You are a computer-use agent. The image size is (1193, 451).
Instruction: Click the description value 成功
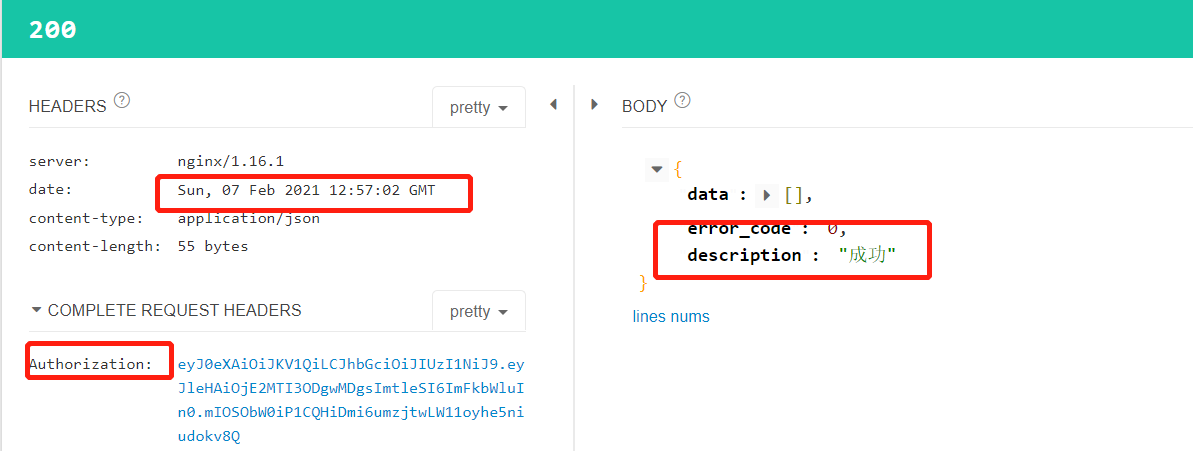click(867, 256)
